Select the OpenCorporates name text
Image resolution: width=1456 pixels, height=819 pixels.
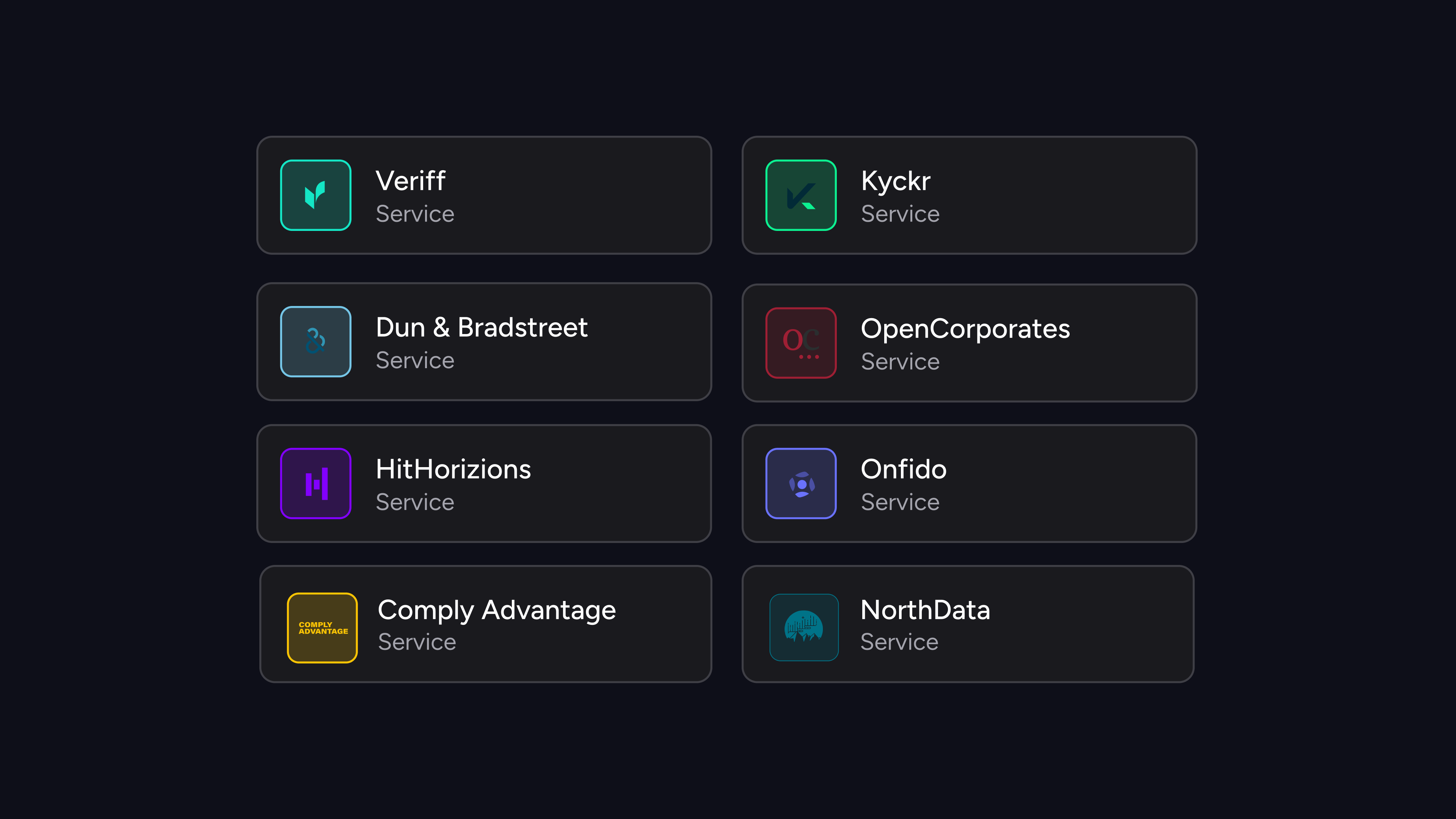pos(965,329)
